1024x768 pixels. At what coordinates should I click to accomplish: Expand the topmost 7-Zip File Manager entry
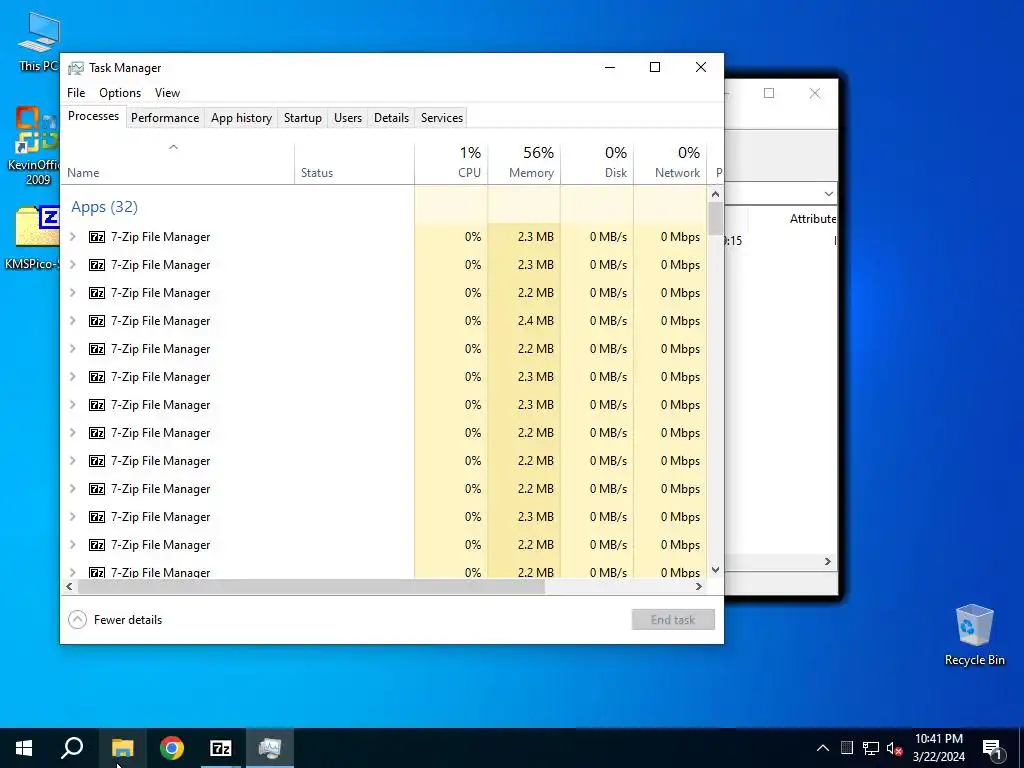[x=72, y=237]
